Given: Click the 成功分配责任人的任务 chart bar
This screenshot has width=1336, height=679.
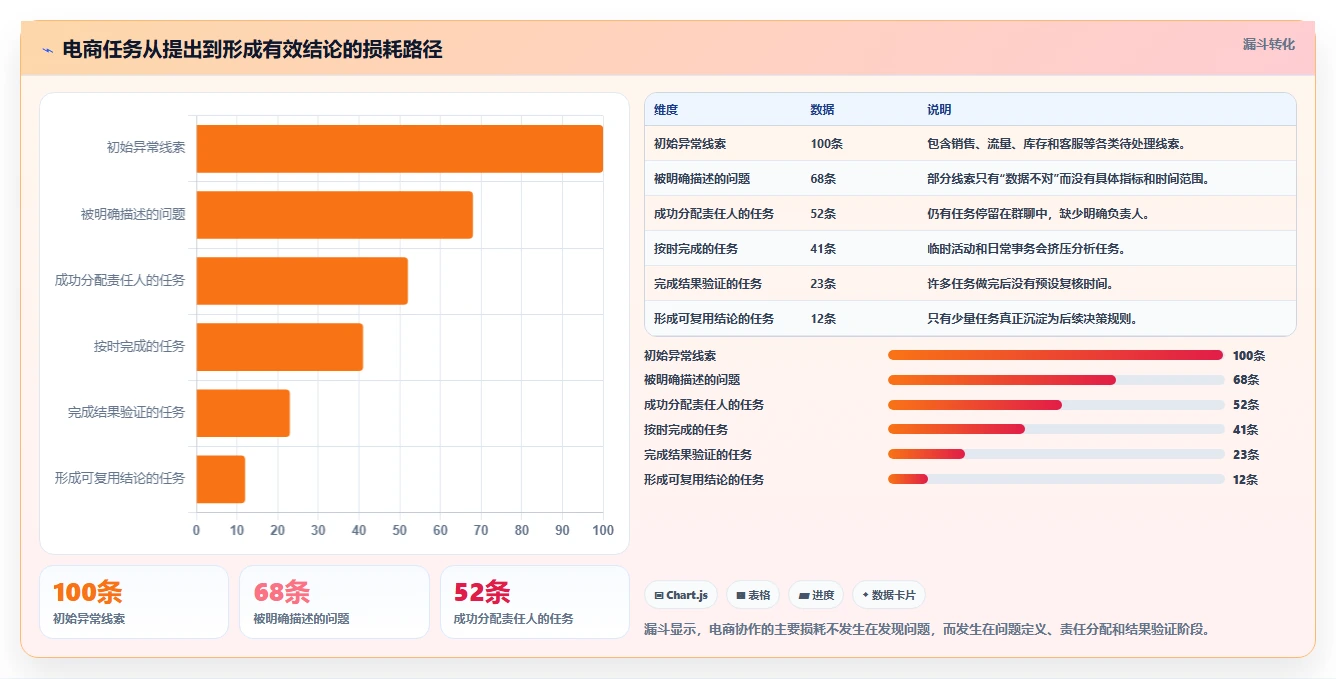Looking at the screenshot, I should (302, 280).
